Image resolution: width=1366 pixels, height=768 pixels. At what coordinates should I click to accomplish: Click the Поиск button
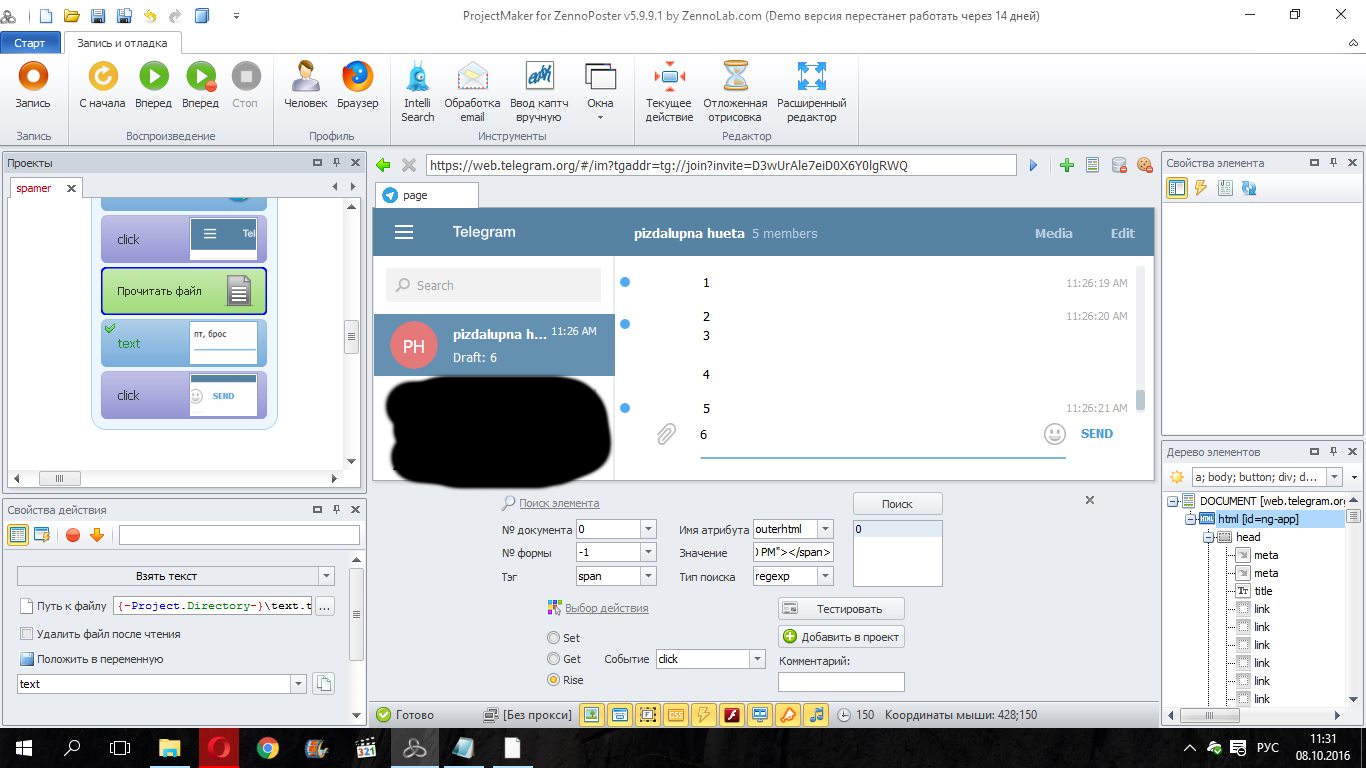(897, 504)
